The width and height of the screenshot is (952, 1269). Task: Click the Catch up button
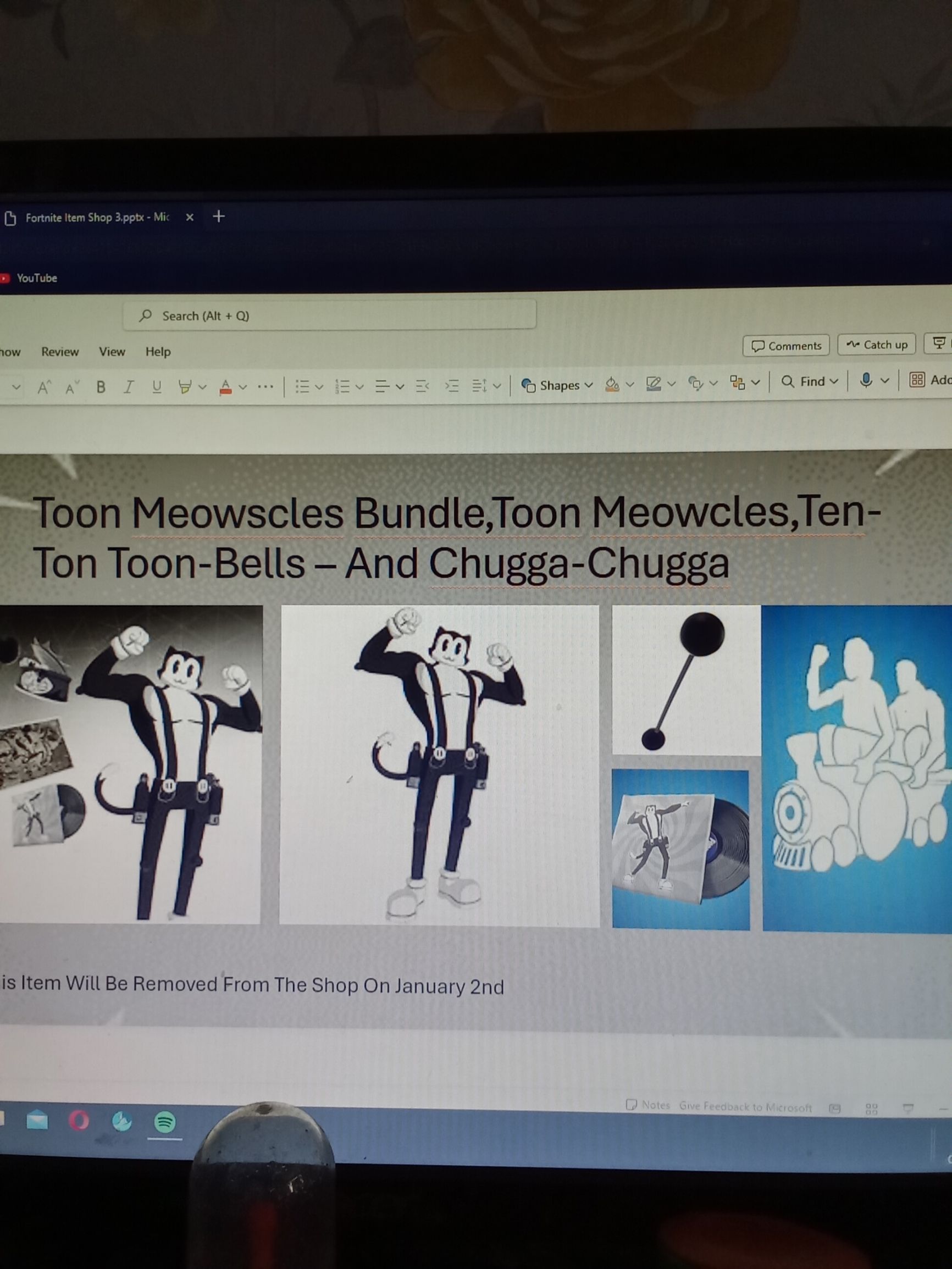pos(877,345)
